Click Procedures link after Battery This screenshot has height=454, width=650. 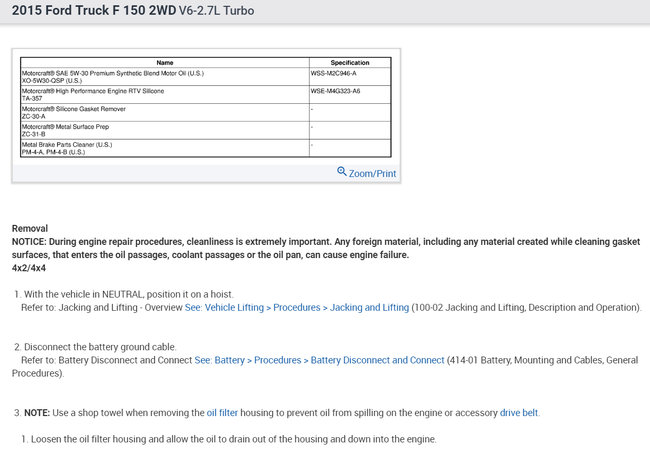coord(278,360)
